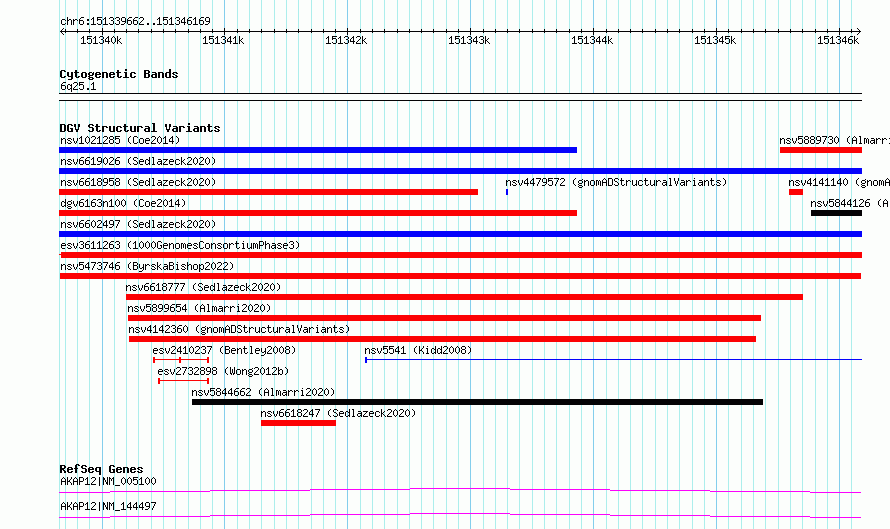The image size is (890, 529).
Task: Click the nsv6602497 (Sedlazeck2020) blue bar
Action: (460, 234)
